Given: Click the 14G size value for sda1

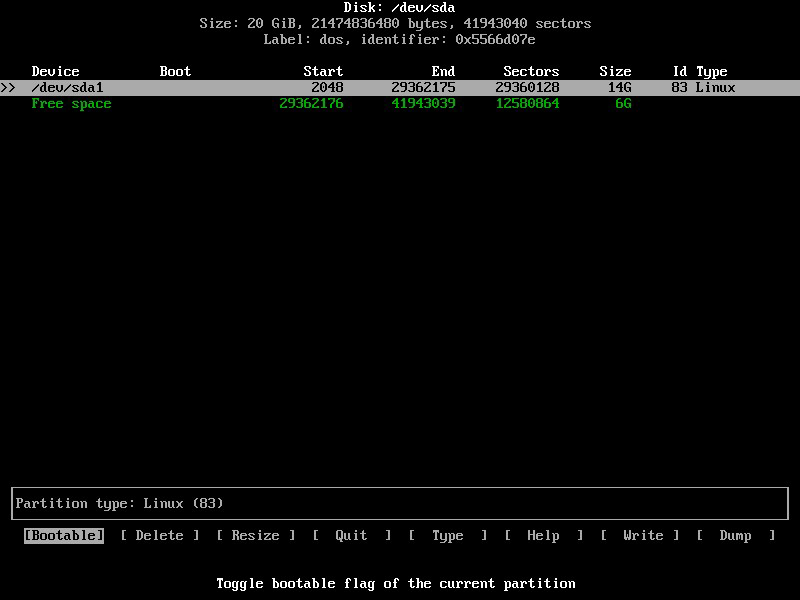Looking at the screenshot, I should coord(620,88).
